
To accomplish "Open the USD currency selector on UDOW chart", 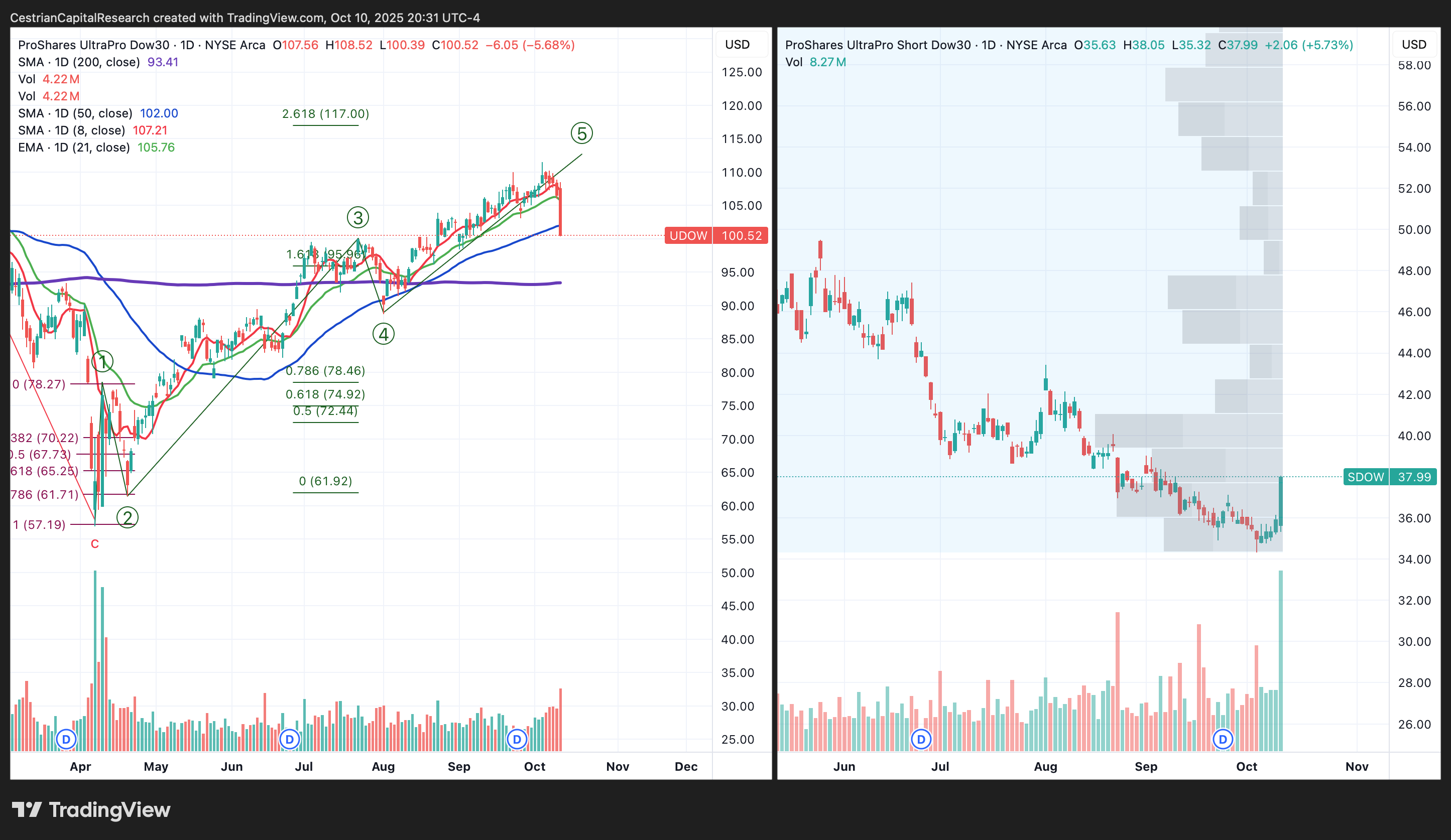I will point(737,45).
